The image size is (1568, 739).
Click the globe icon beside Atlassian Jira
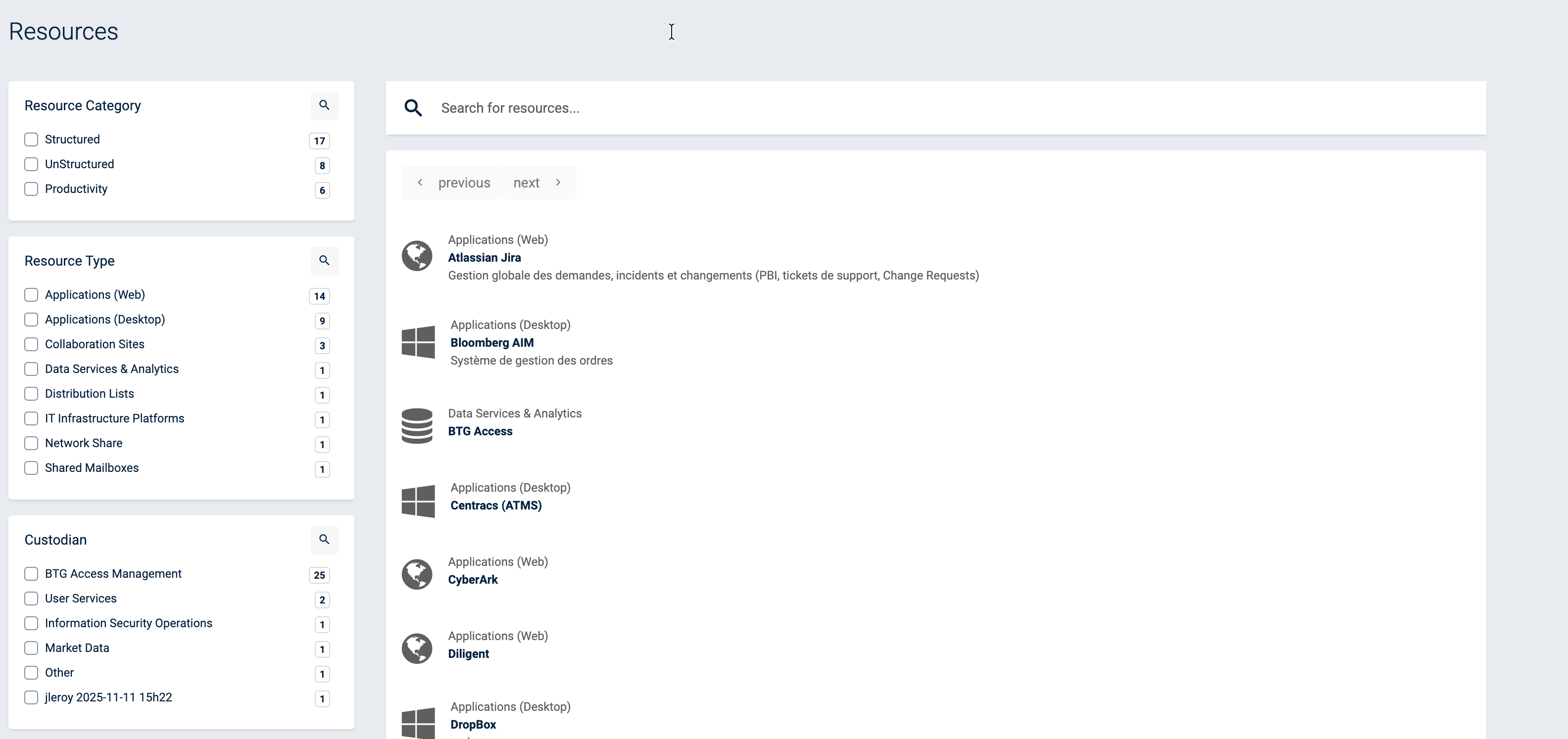coord(417,256)
